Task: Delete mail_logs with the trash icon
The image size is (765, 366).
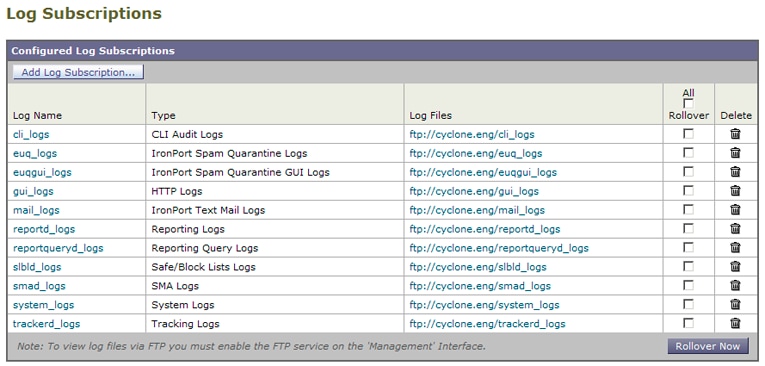Action: pyautogui.click(x=735, y=210)
